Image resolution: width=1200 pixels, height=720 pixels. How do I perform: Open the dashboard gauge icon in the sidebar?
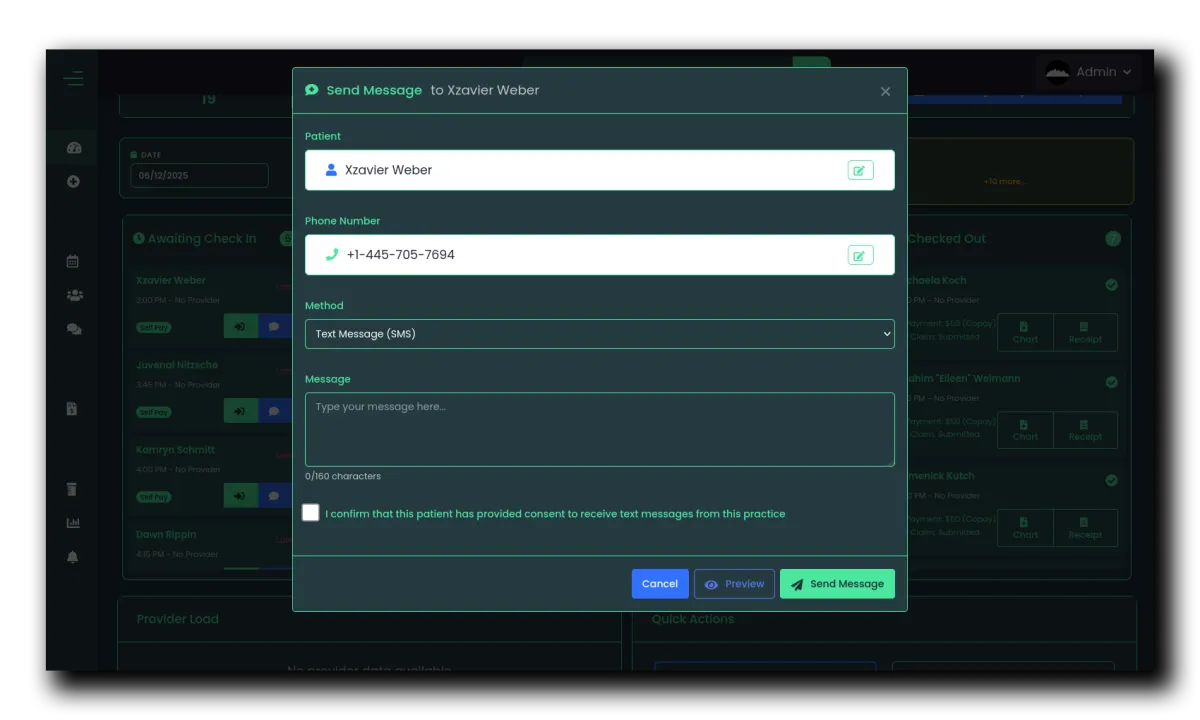(x=73, y=148)
